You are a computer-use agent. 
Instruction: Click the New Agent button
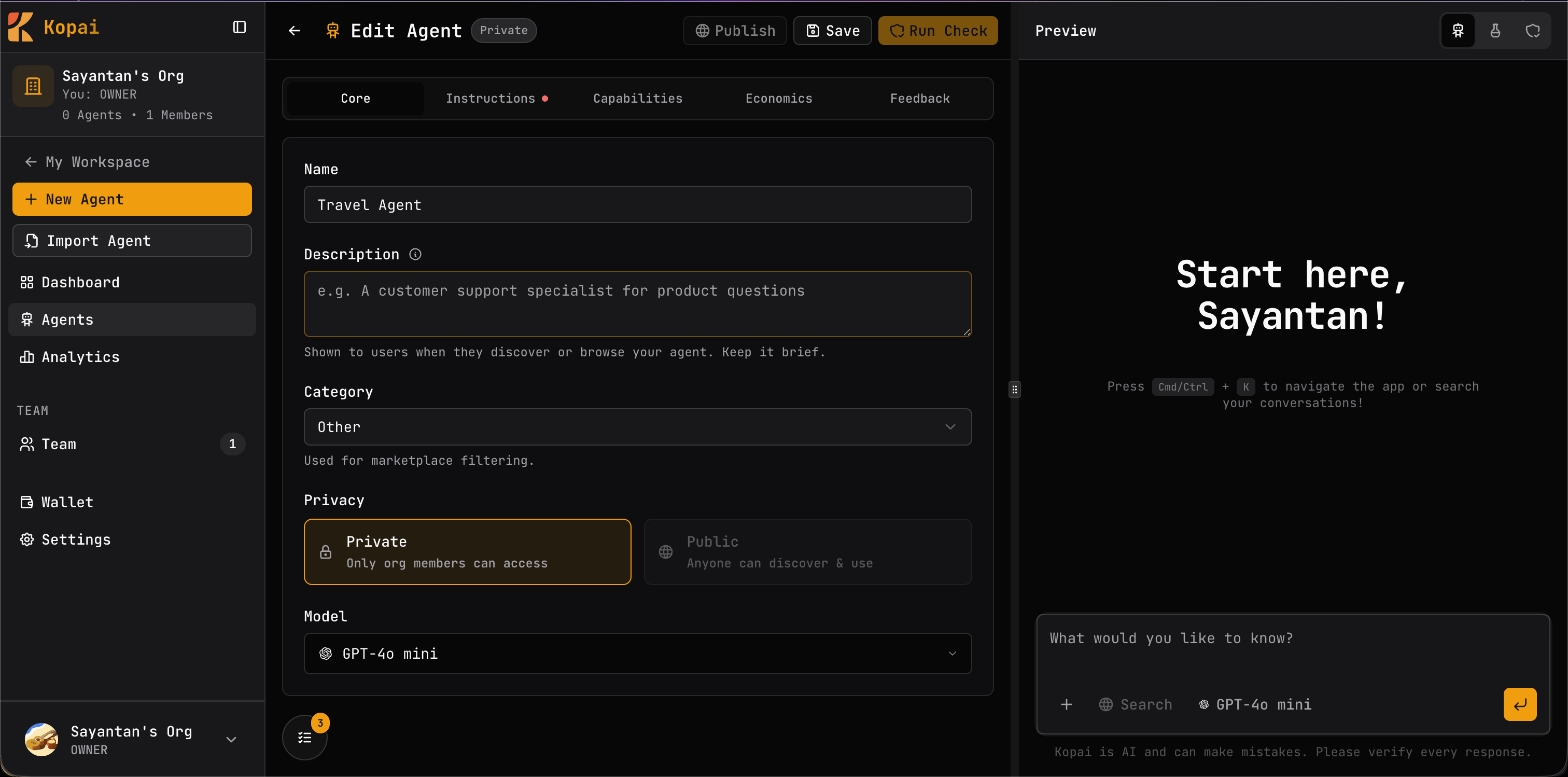coord(132,199)
